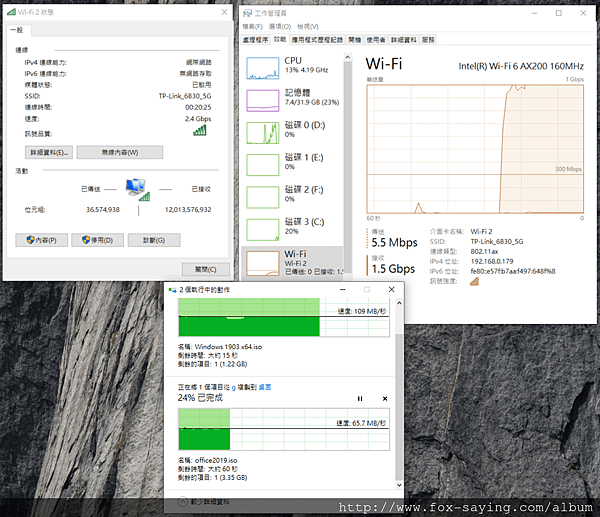Viewport: 600px width, 517px height.
Task: Click the 2.4 Gbps speed value
Action: 198,119
